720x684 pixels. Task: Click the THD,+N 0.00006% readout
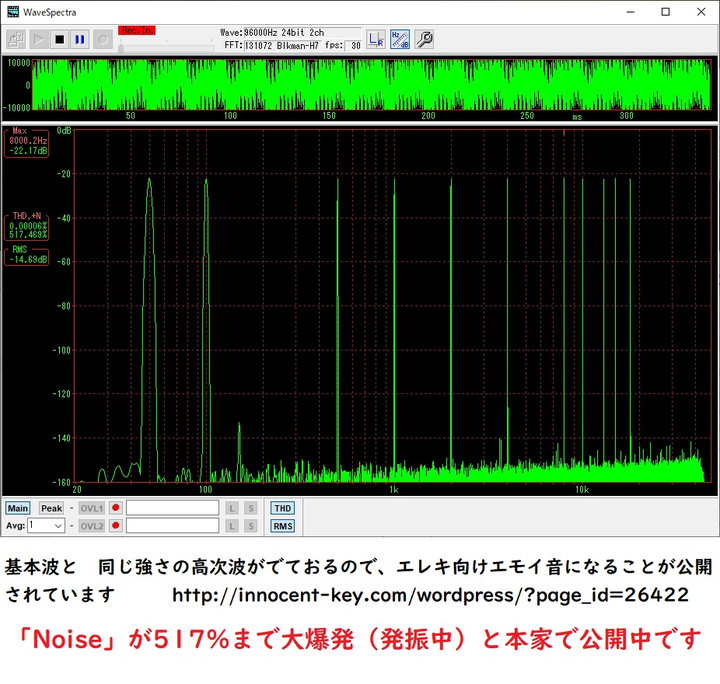point(27,226)
